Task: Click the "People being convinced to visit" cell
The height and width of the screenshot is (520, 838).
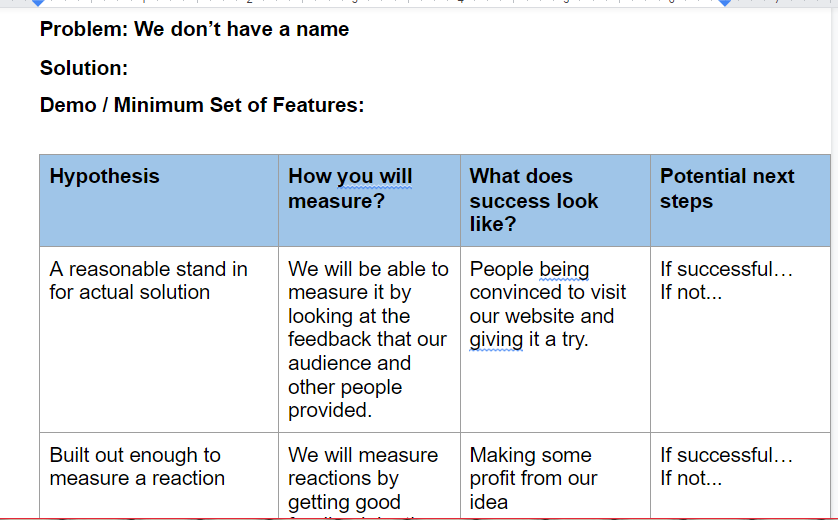Action: tap(555, 339)
